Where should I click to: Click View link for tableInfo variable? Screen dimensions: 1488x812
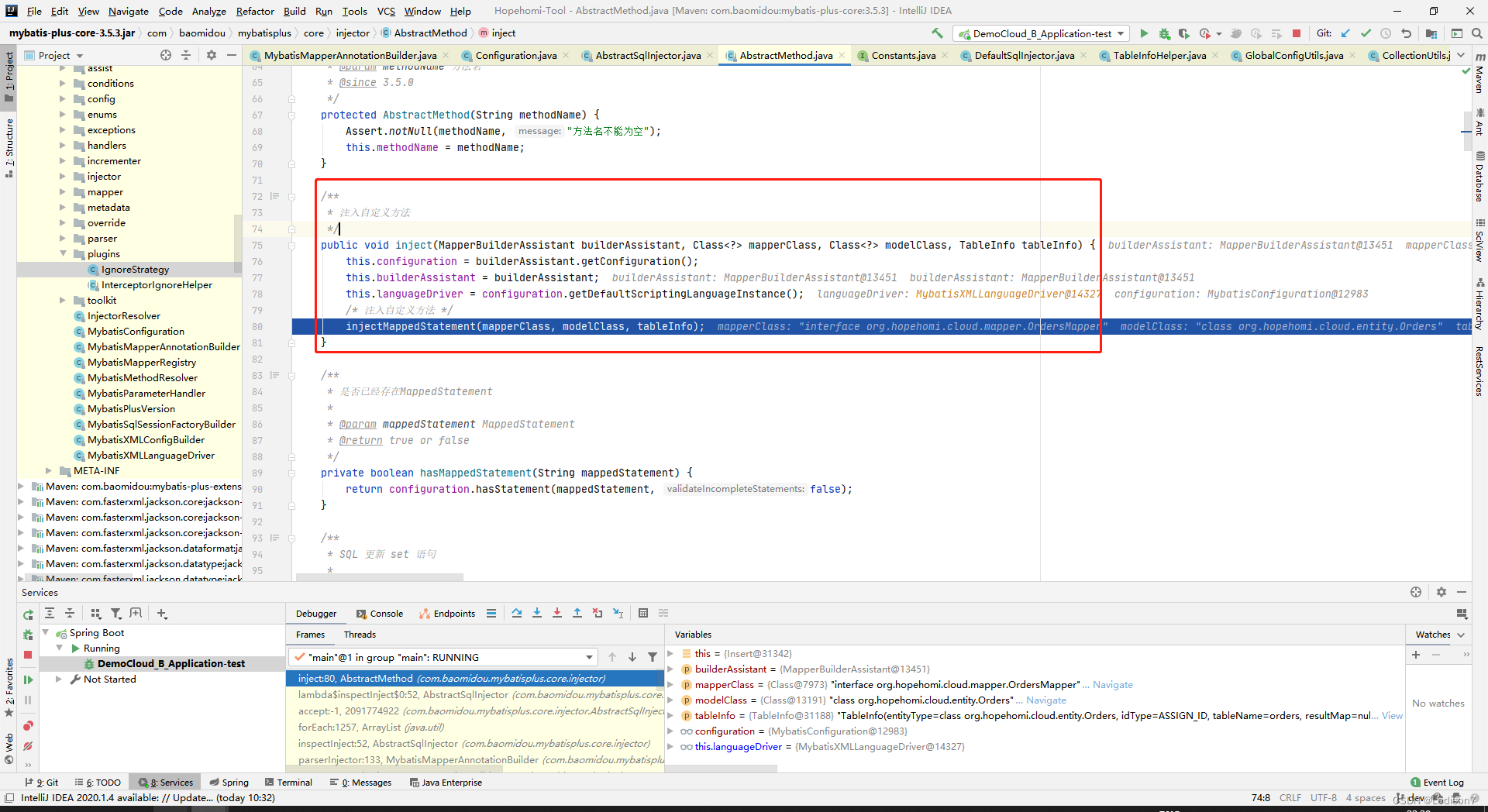pos(1392,715)
